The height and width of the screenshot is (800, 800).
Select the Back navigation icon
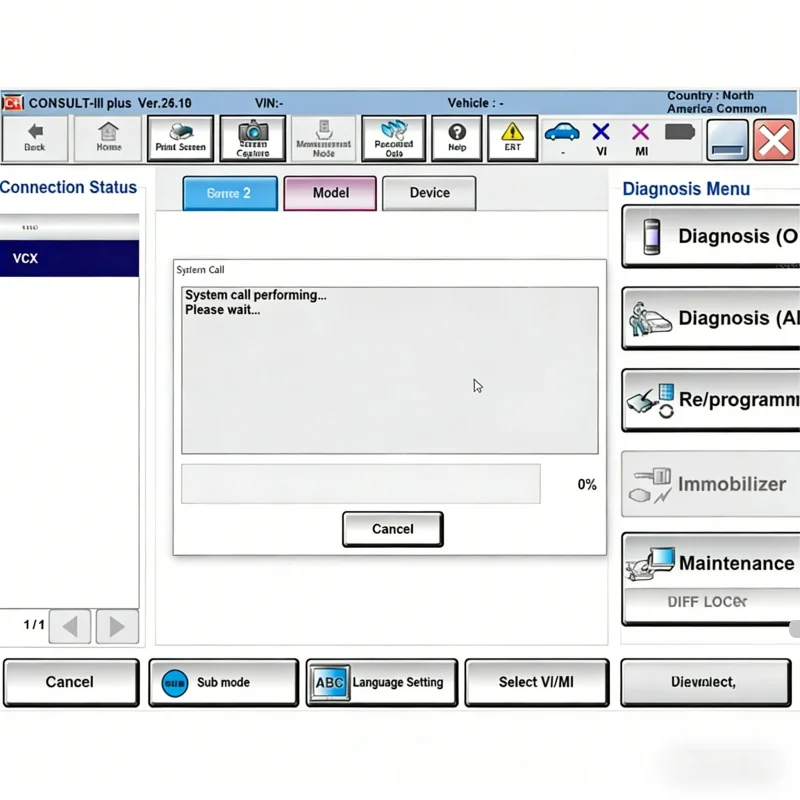[36, 138]
